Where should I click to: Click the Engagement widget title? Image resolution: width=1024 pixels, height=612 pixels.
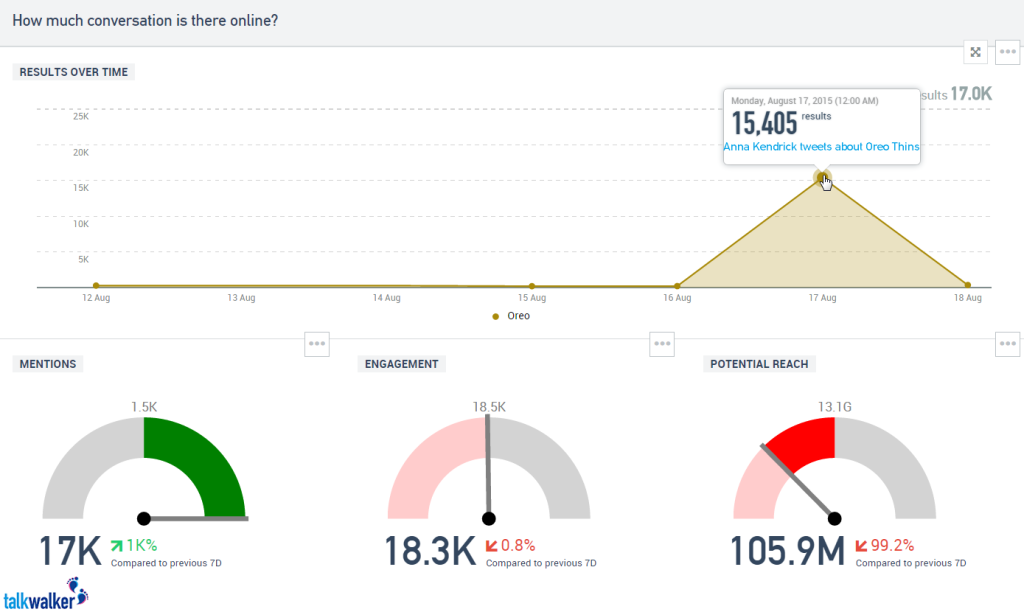(x=402, y=364)
